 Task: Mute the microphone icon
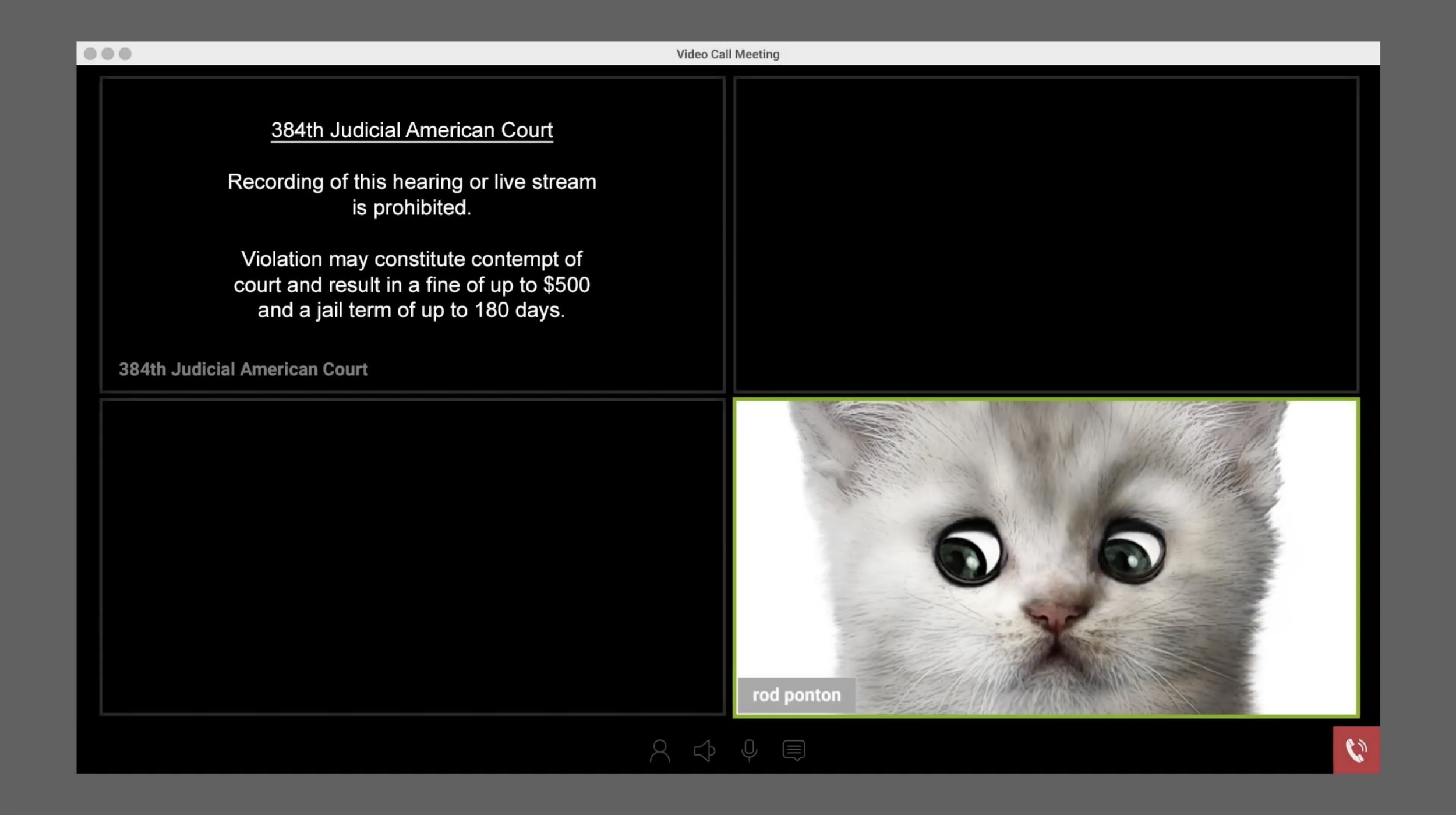[749, 750]
